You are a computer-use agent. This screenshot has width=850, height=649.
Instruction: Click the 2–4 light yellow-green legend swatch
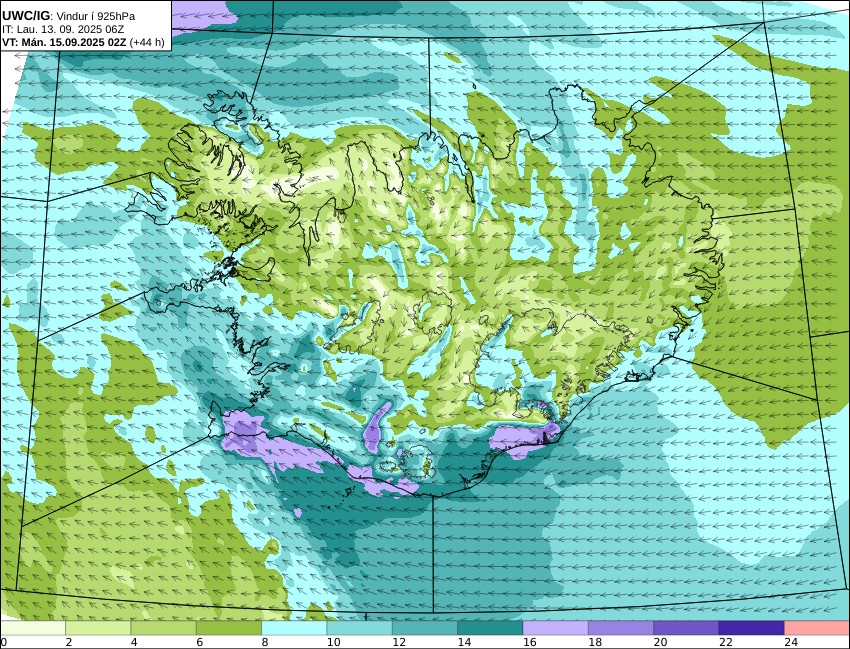click(x=98, y=628)
